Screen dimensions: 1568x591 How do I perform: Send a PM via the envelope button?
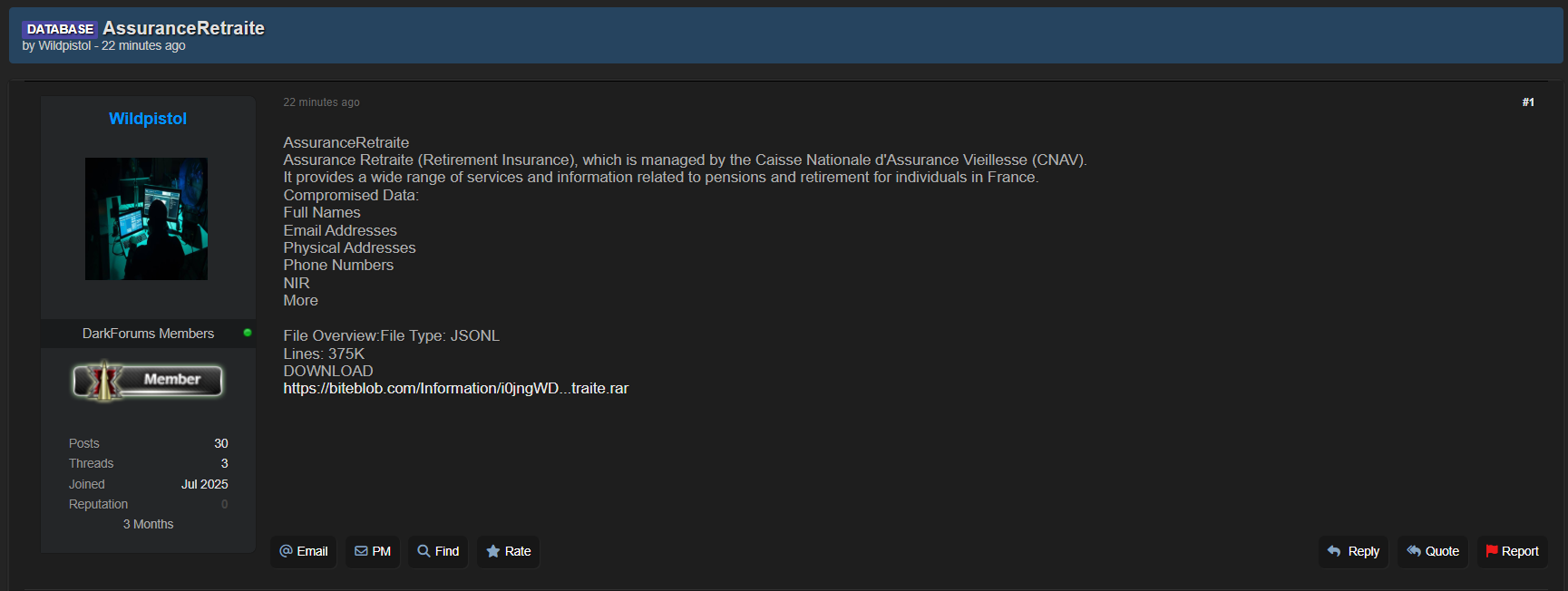tap(373, 551)
